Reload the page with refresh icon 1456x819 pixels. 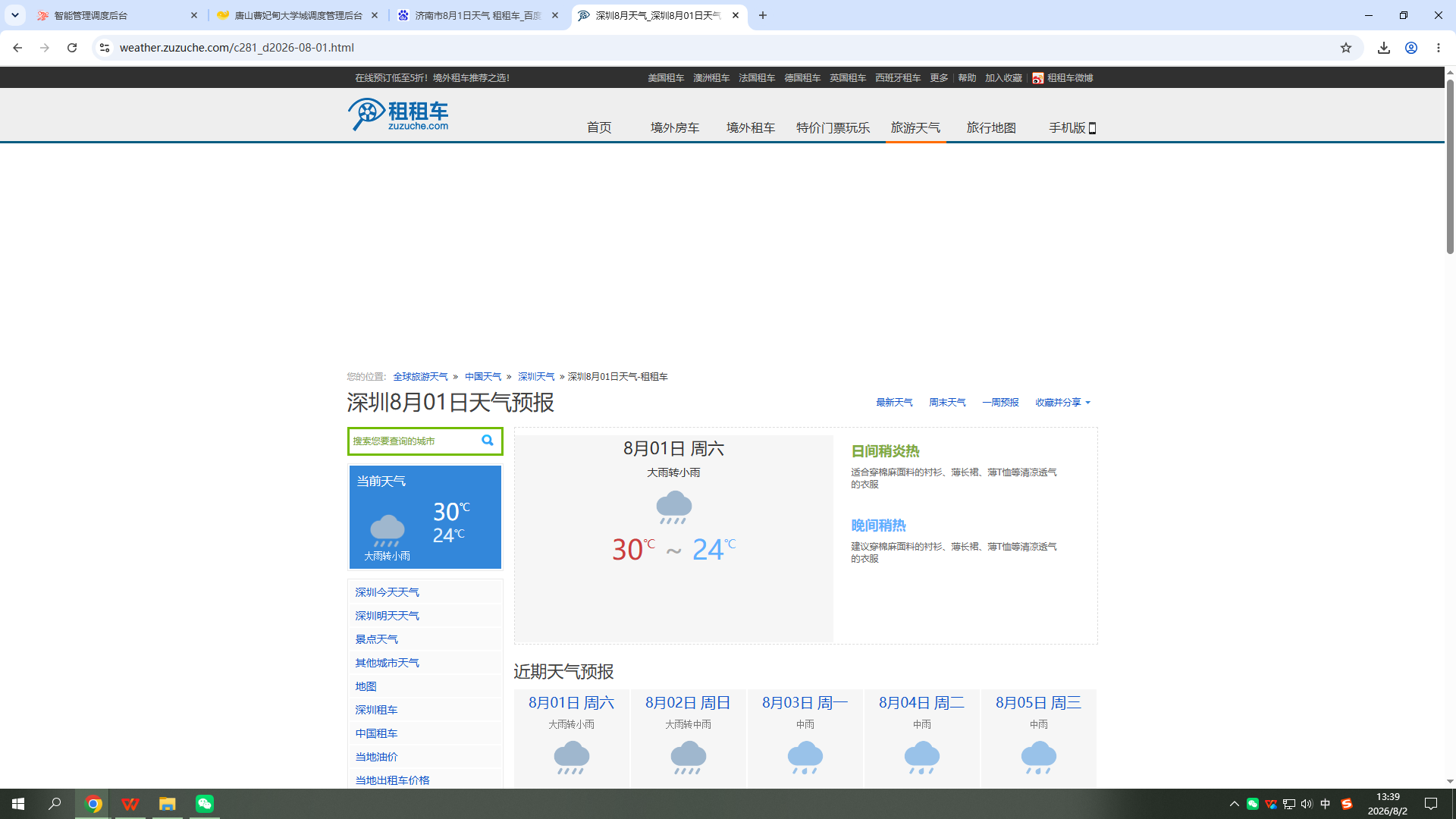[x=72, y=48]
